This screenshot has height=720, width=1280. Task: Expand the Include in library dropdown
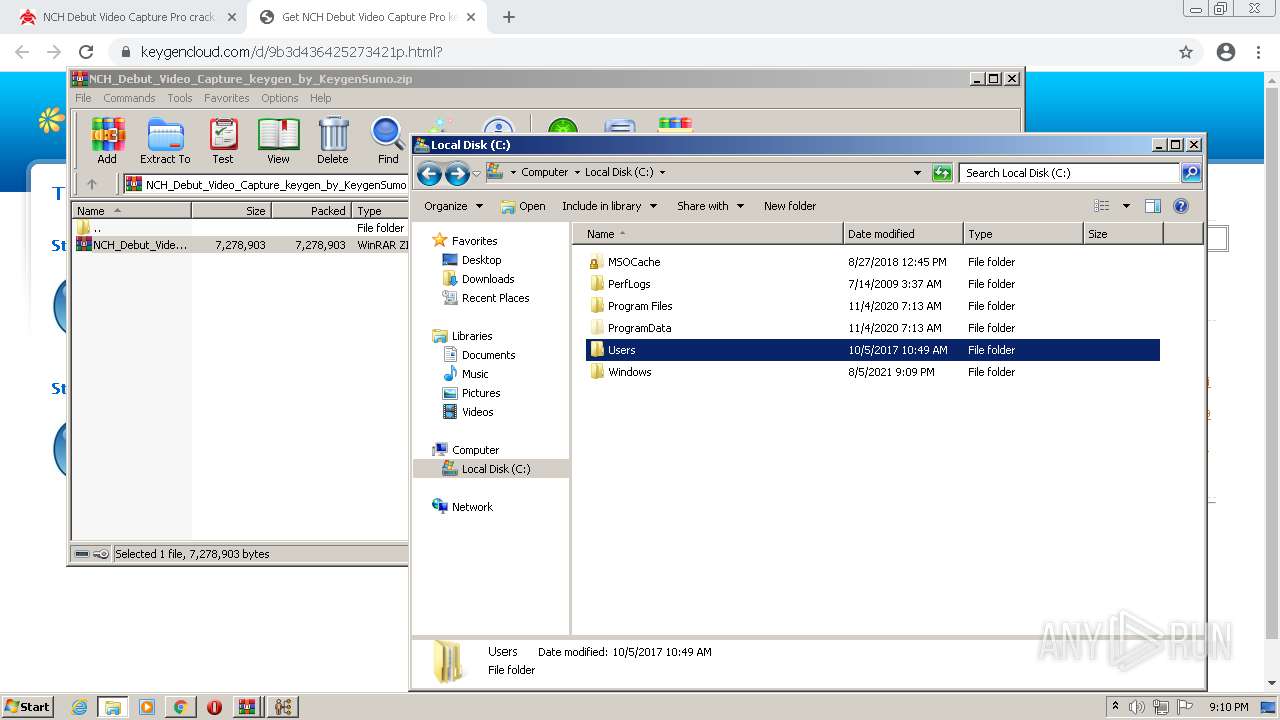653,206
